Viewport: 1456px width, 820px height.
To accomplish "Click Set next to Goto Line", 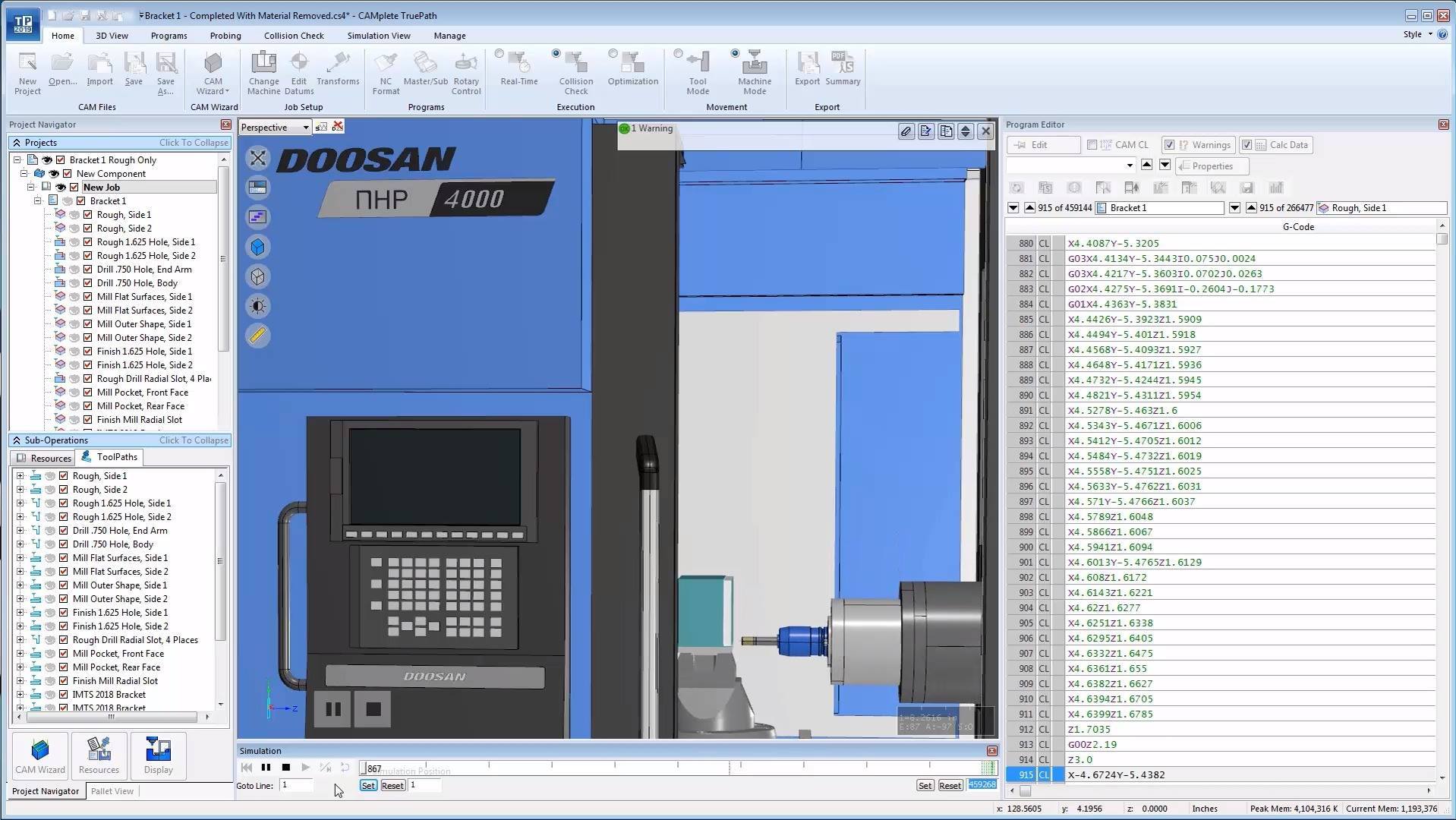I will tap(368, 786).
